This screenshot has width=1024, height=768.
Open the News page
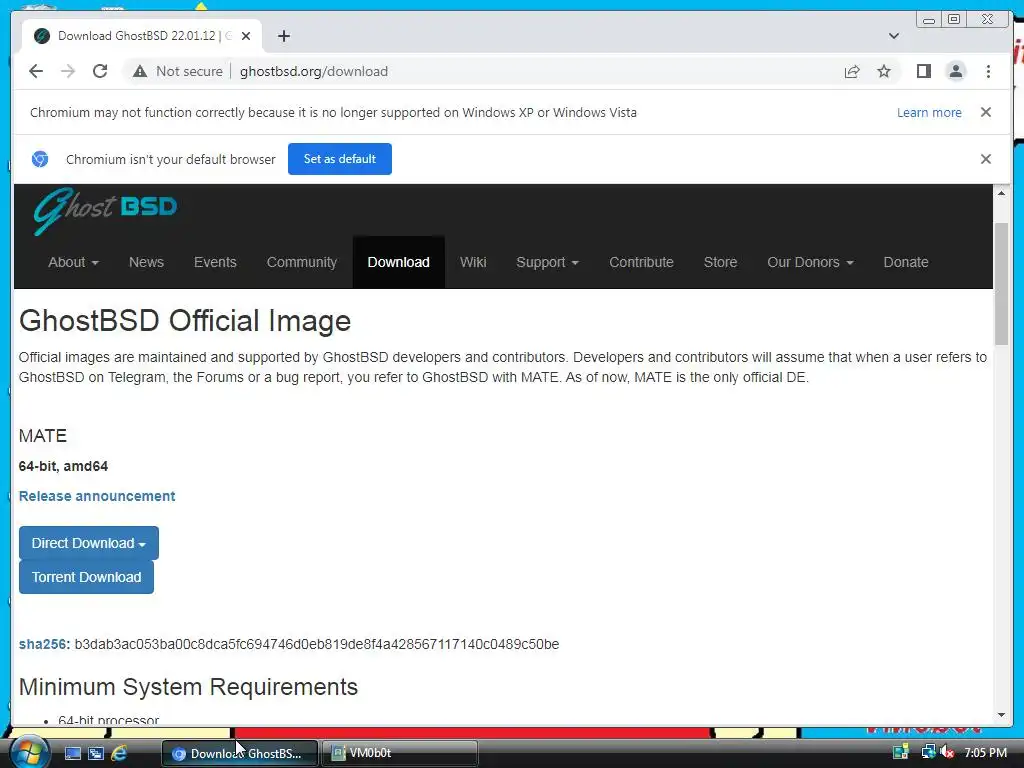point(146,262)
